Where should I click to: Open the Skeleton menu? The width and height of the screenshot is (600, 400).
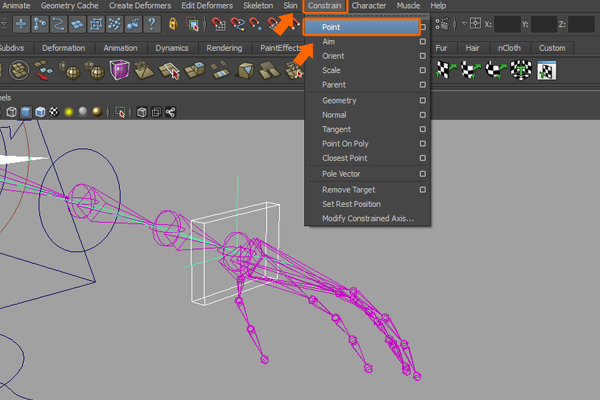coord(258,6)
